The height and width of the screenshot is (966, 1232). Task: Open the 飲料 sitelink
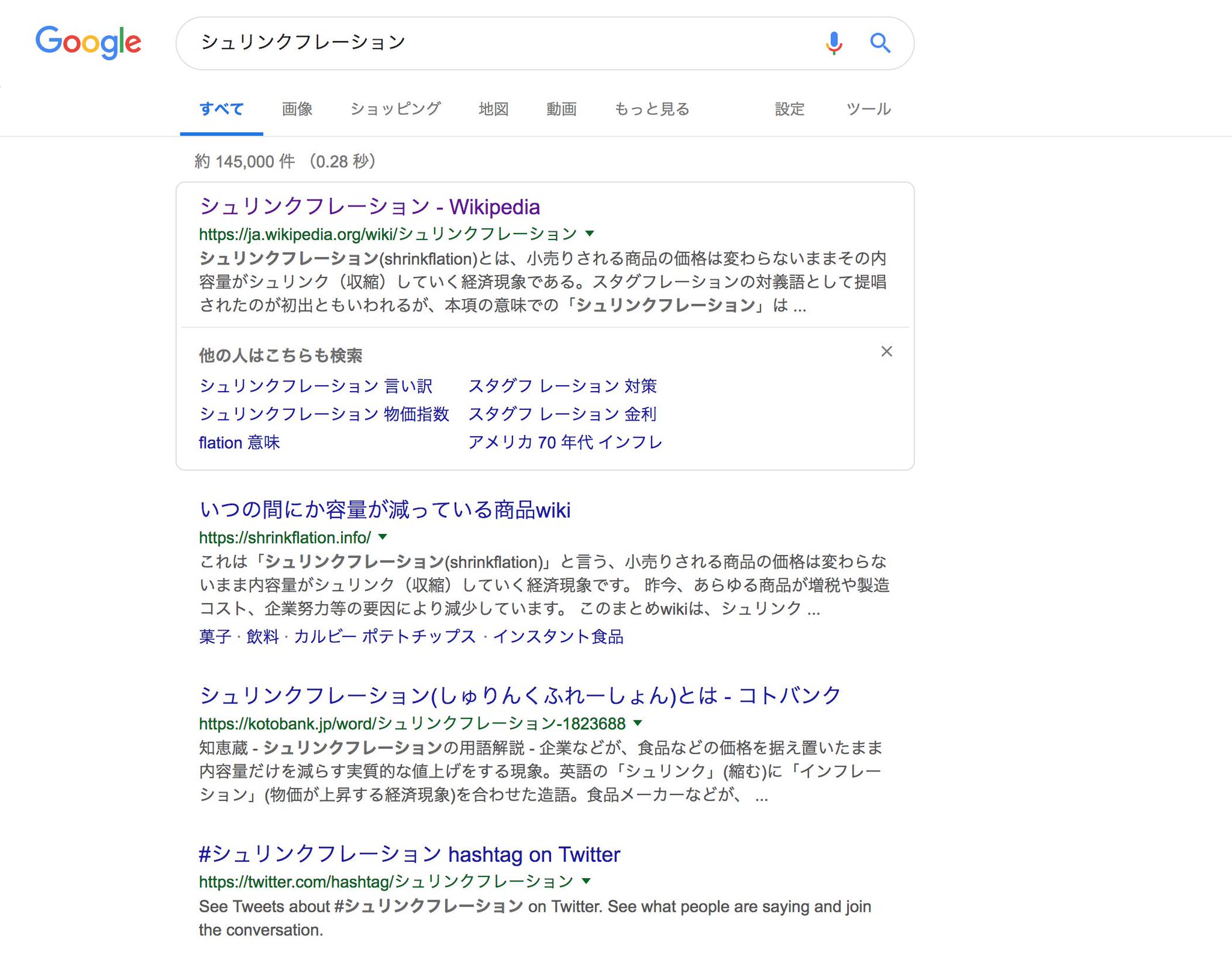263,636
